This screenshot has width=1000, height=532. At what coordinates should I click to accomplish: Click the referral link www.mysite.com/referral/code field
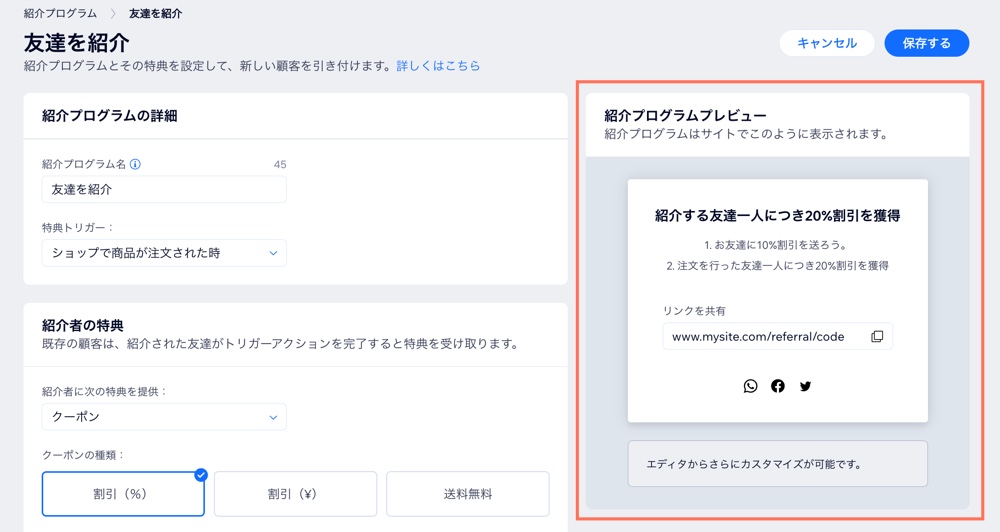point(777,336)
